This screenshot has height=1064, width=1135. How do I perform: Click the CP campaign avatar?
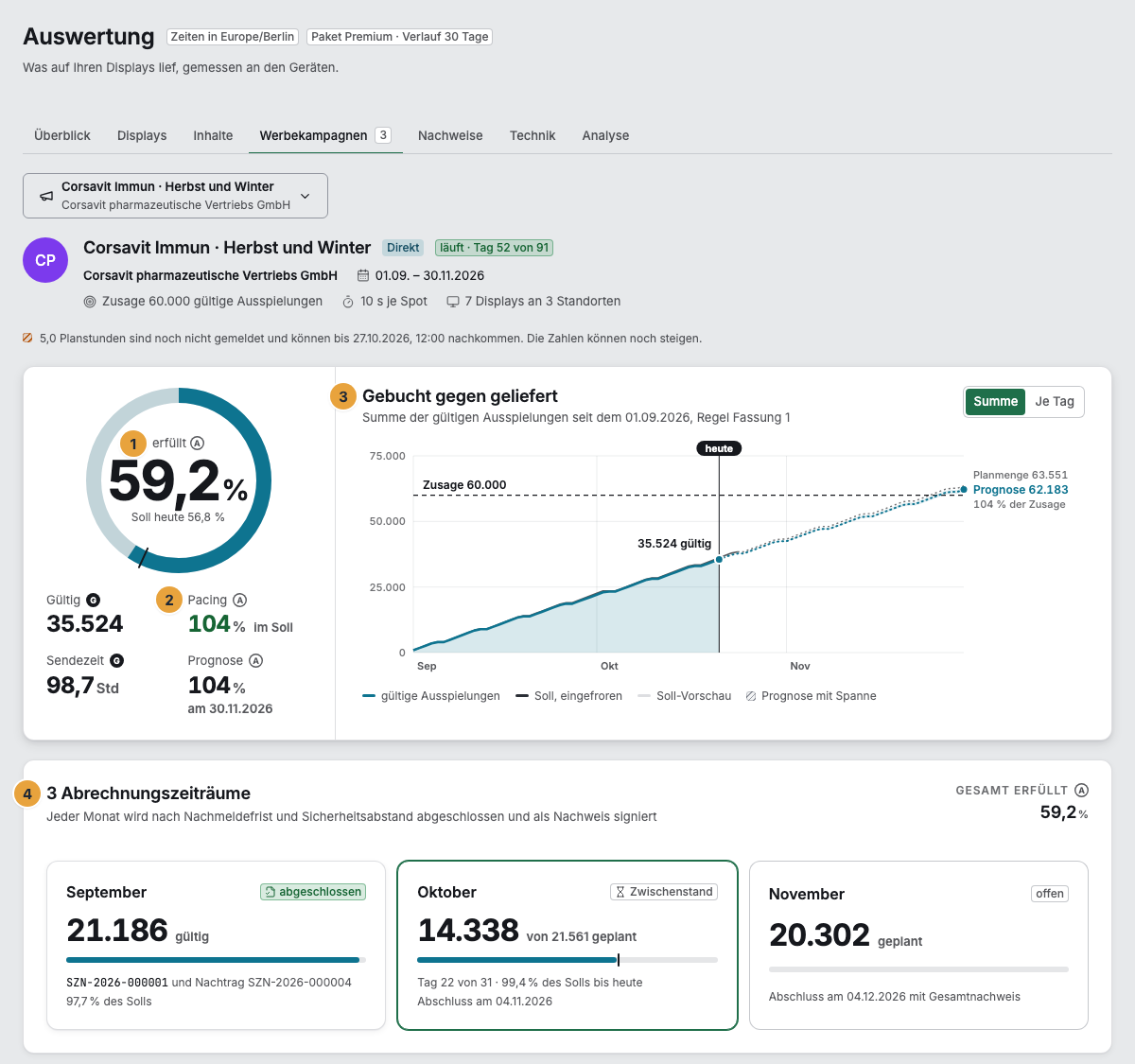pos(45,260)
